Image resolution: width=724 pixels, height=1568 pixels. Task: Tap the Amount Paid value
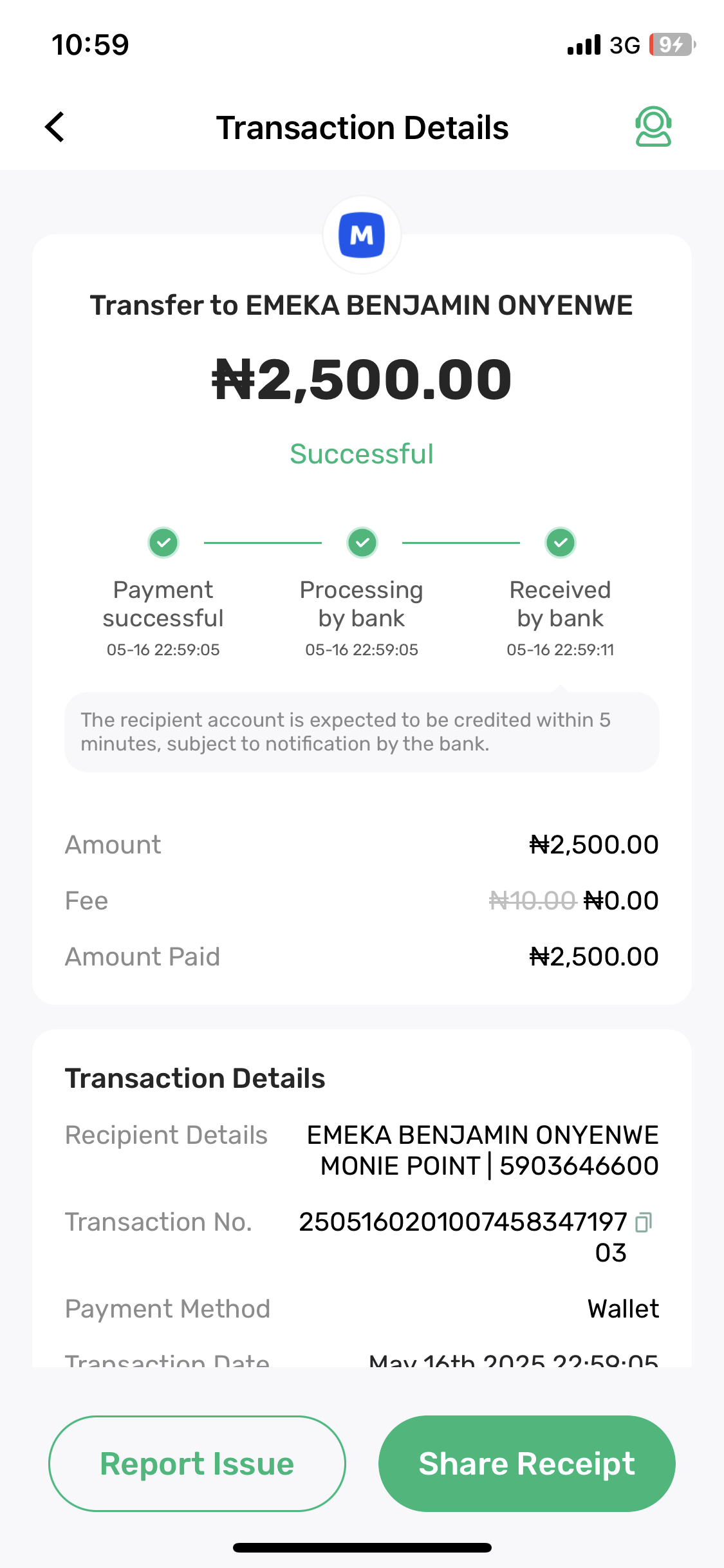pyautogui.click(x=593, y=957)
